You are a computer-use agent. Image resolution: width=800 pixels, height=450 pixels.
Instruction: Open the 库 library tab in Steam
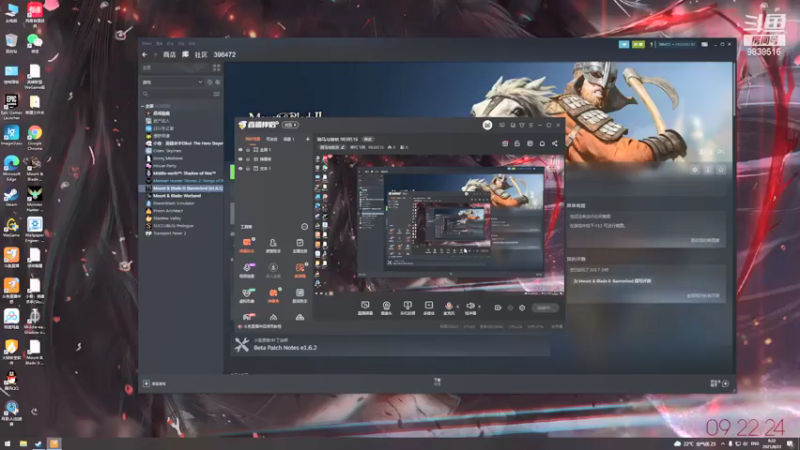click(x=185, y=55)
